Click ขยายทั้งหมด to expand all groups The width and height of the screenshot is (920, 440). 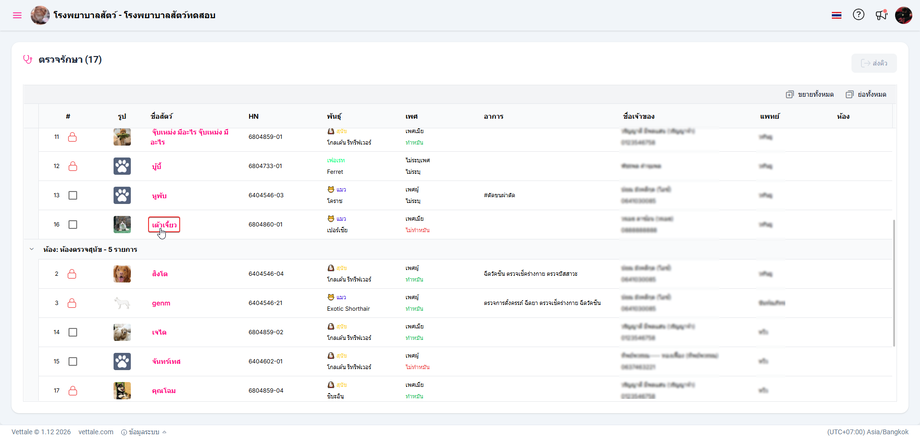click(810, 94)
